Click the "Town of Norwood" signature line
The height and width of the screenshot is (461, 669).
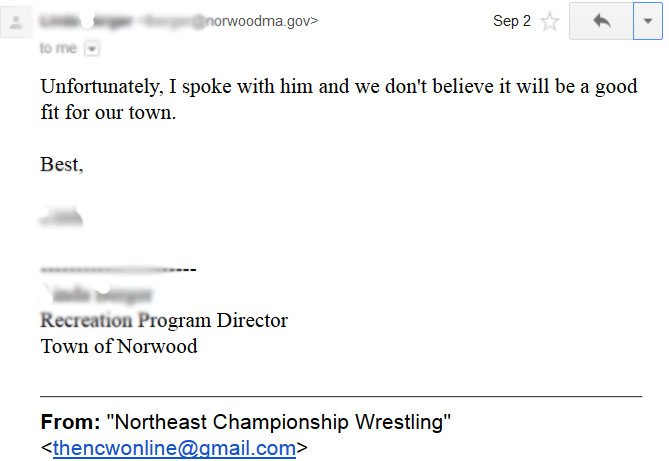[119, 347]
